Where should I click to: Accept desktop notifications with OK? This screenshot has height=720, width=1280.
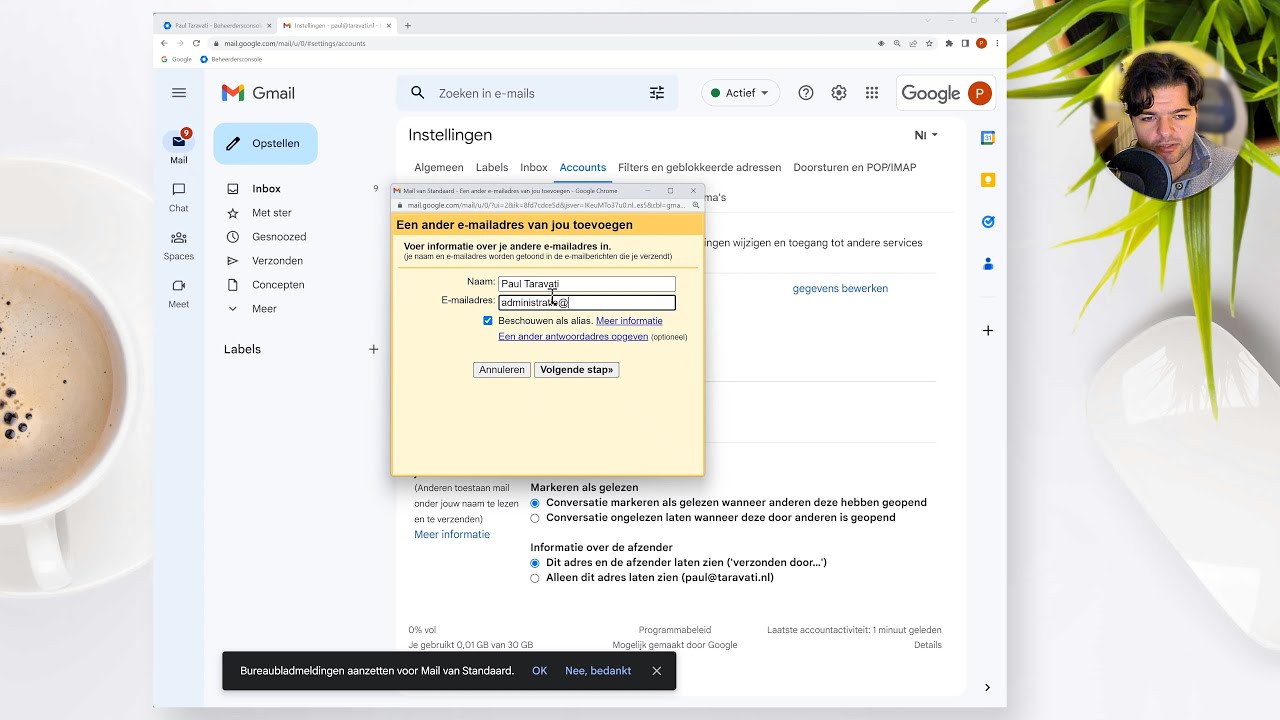click(x=540, y=671)
